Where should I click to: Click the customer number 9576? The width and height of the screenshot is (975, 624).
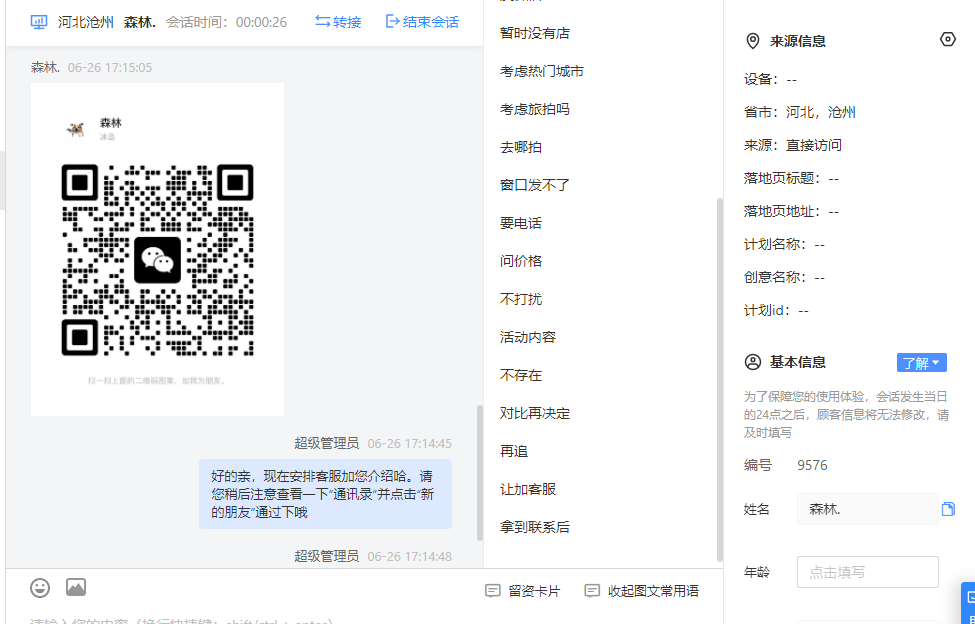[x=812, y=466]
